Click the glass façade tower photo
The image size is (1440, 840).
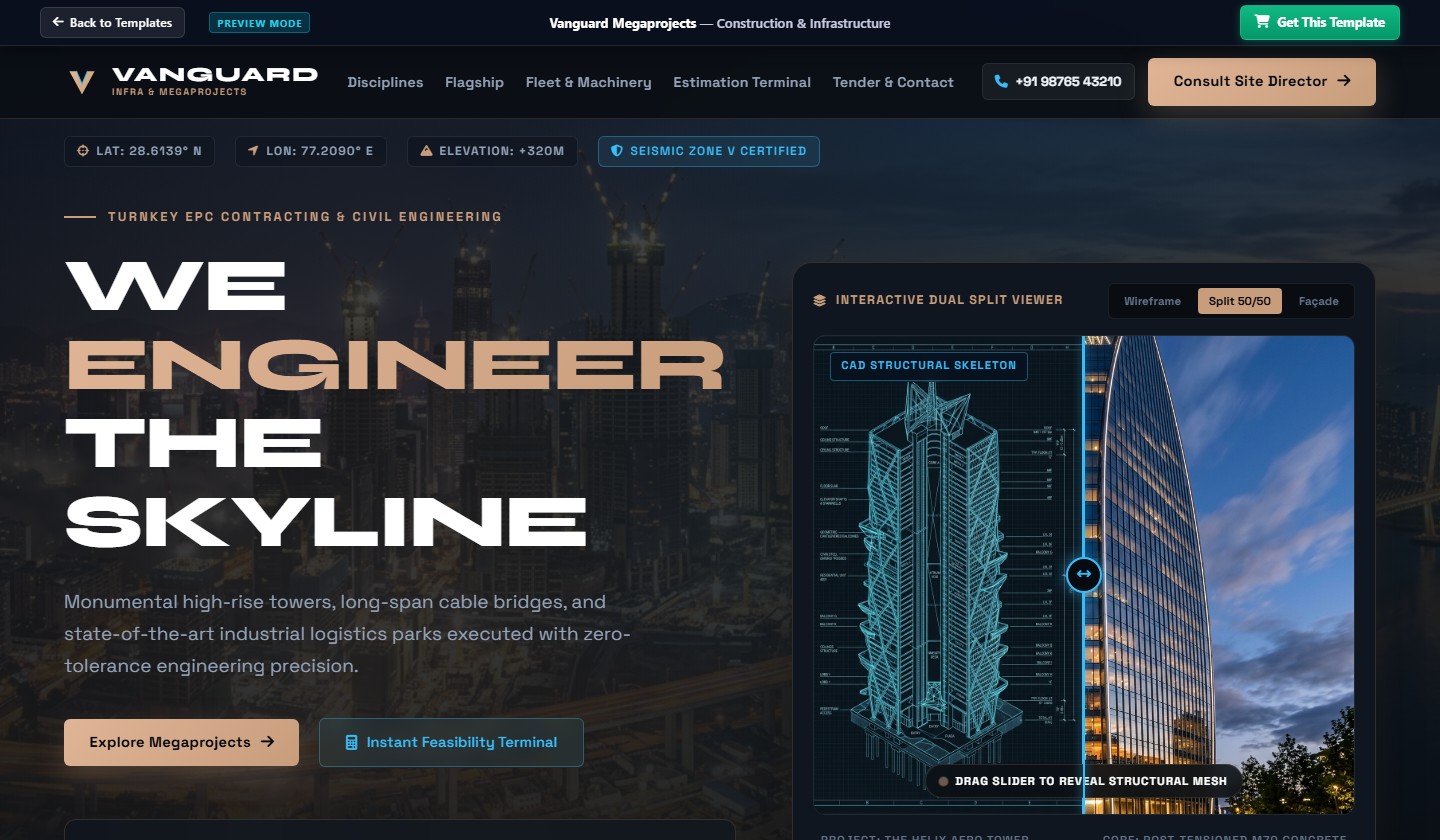pyautogui.click(x=1219, y=574)
